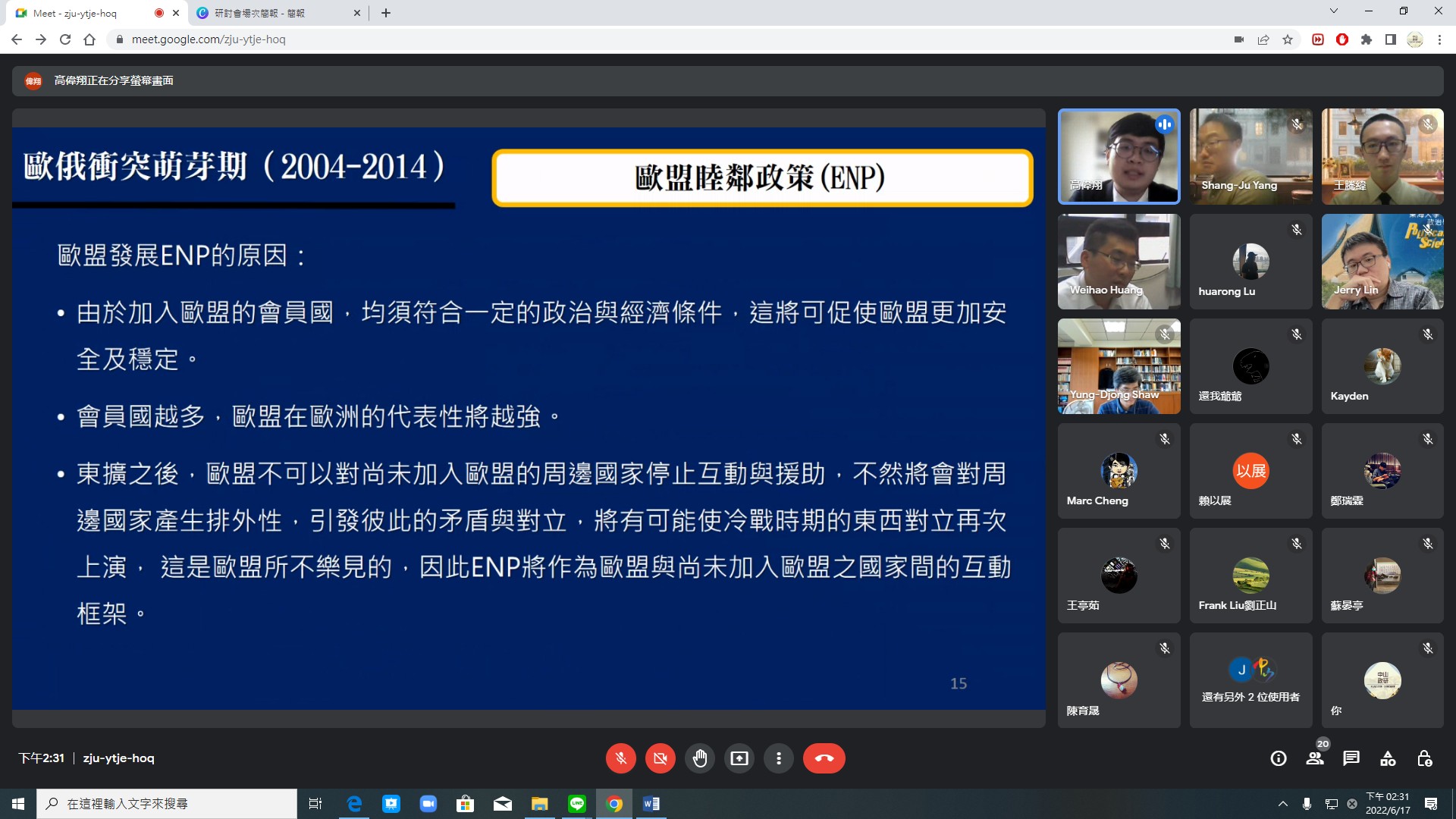1456x819 pixels.
Task: Expand the tab search chevron in title bar
Action: [1333, 11]
